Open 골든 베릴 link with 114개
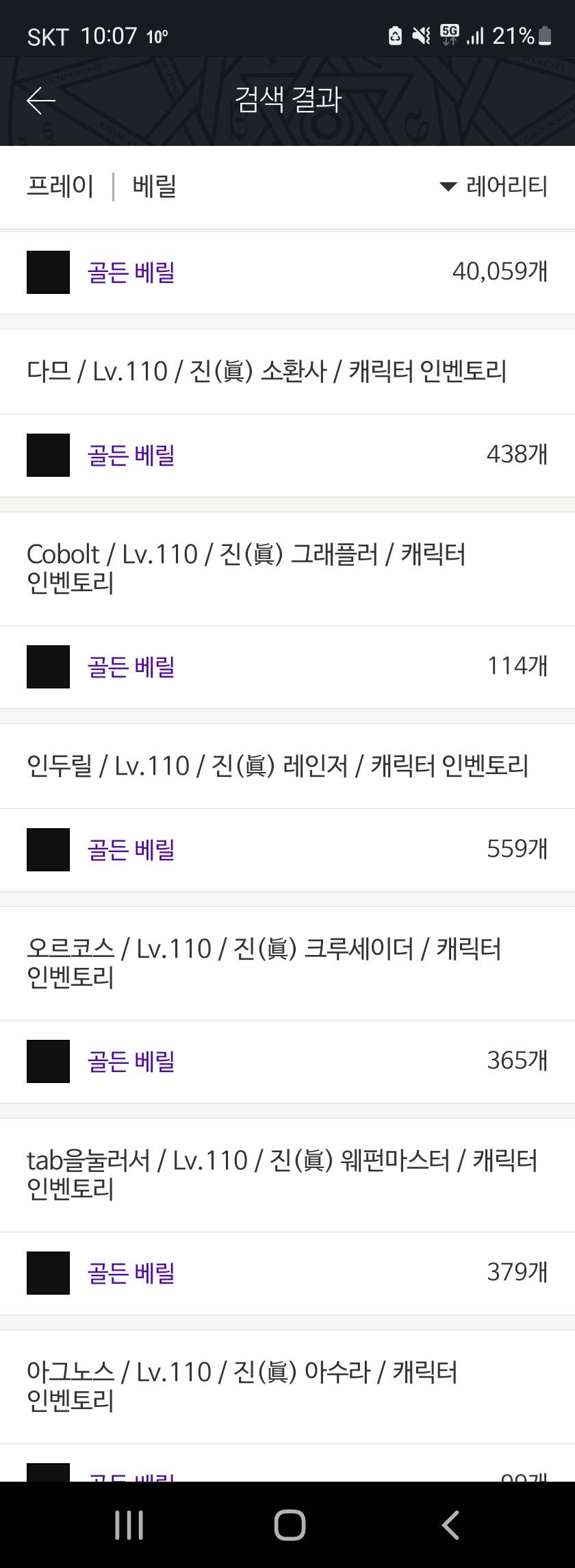The height and width of the screenshot is (1568, 575). tap(131, 667)
